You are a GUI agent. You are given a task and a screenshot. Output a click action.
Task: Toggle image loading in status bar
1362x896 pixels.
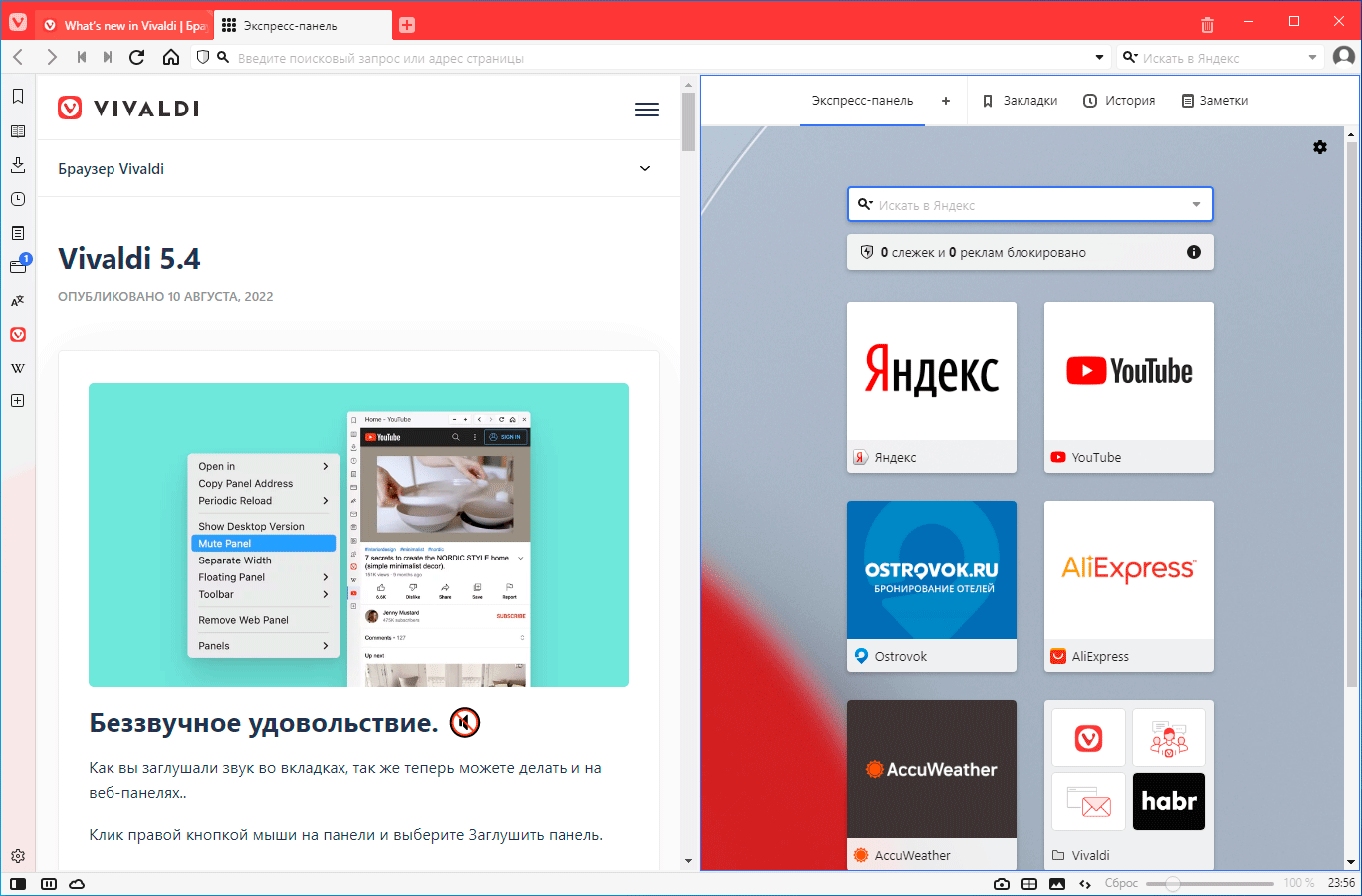point(1057,884)
